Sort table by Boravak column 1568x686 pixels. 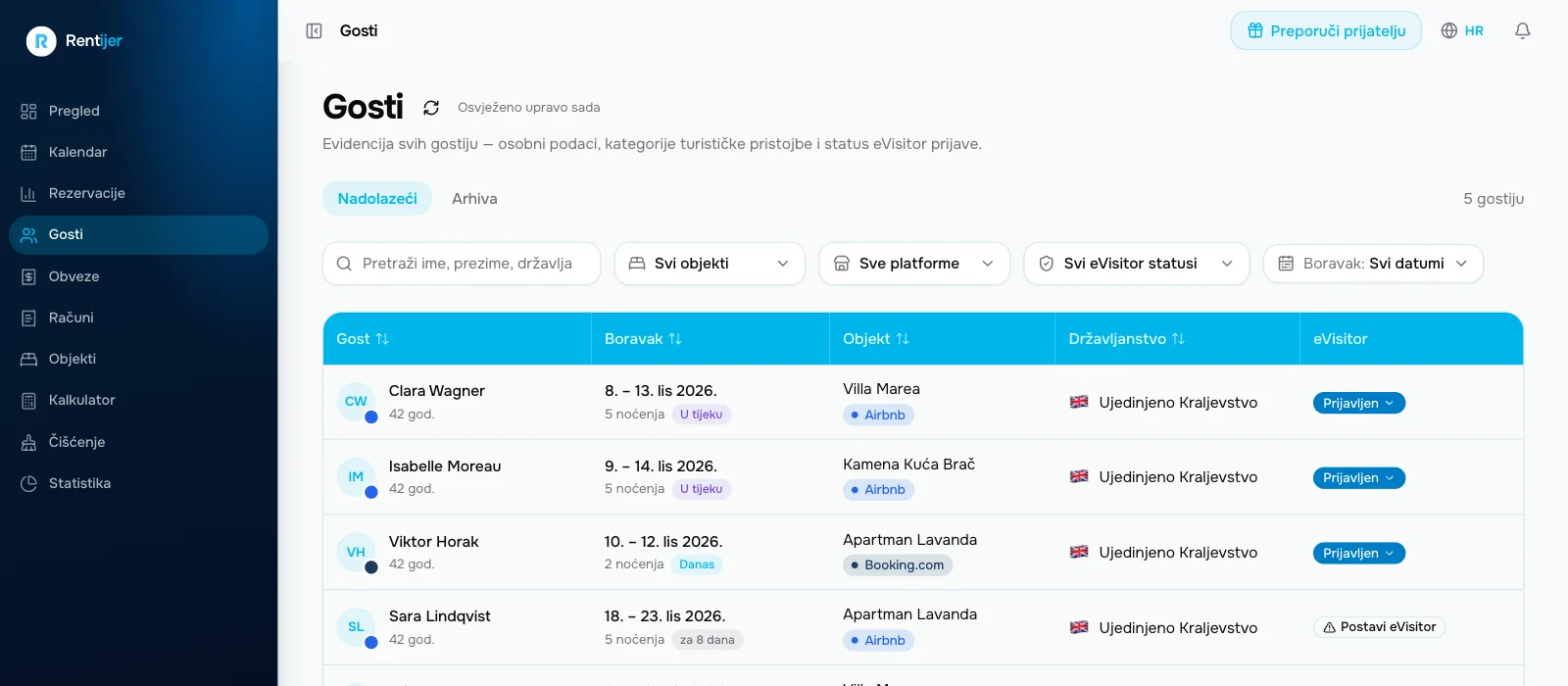click(643, 339)
